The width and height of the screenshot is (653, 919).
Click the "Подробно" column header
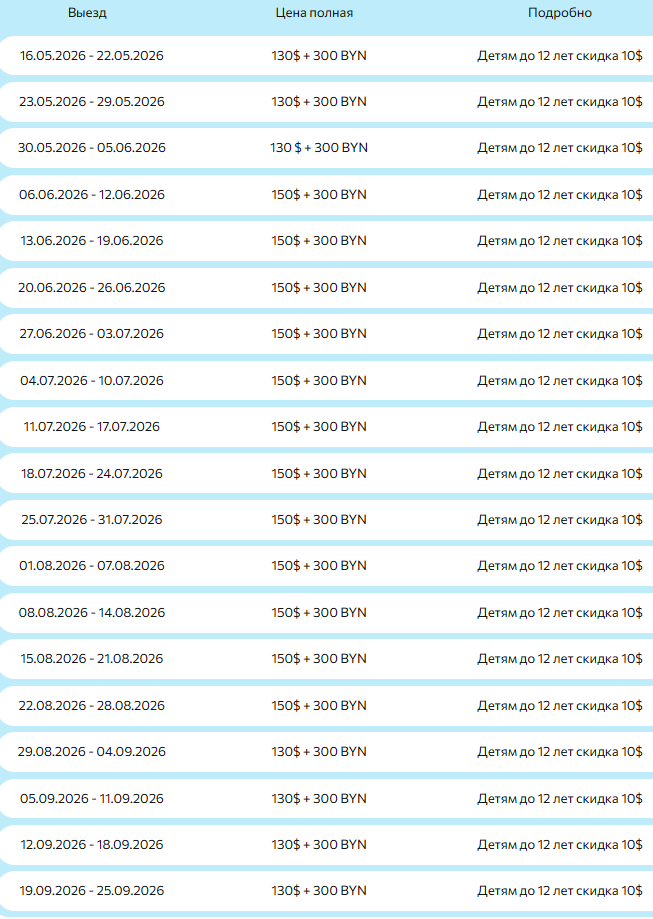pos(559,13)
